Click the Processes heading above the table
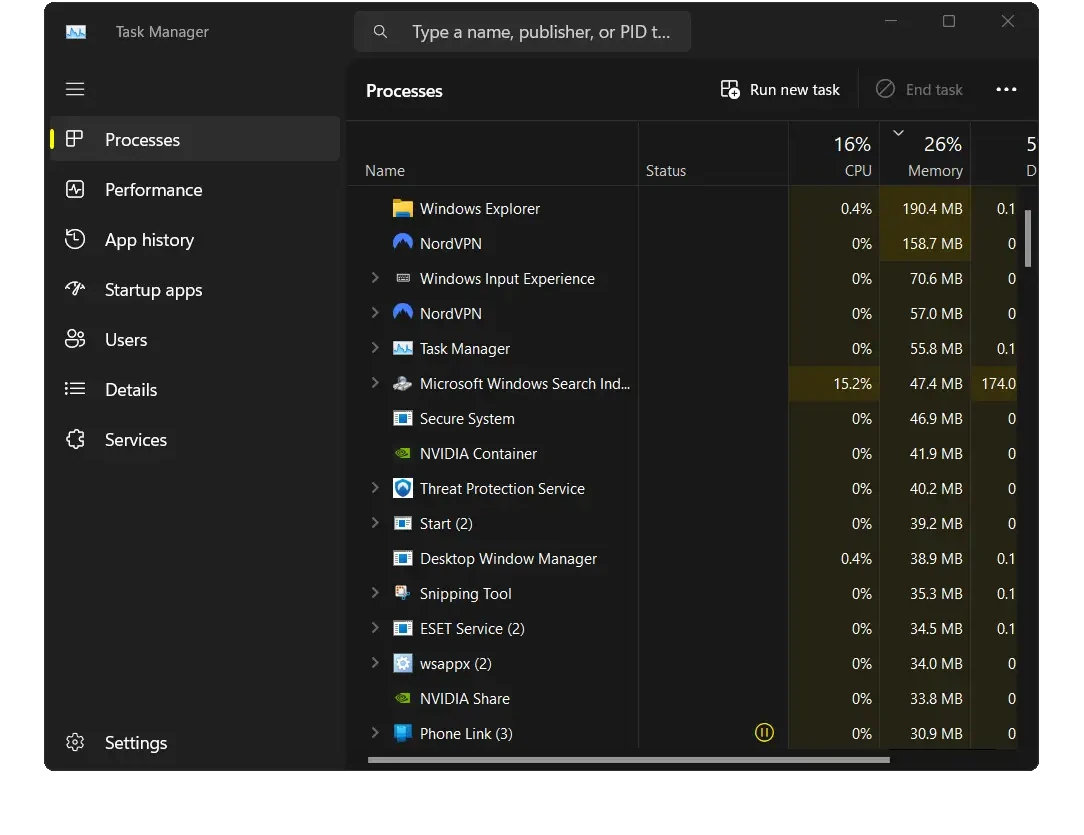1084x835 pixels. coord(404,91)
